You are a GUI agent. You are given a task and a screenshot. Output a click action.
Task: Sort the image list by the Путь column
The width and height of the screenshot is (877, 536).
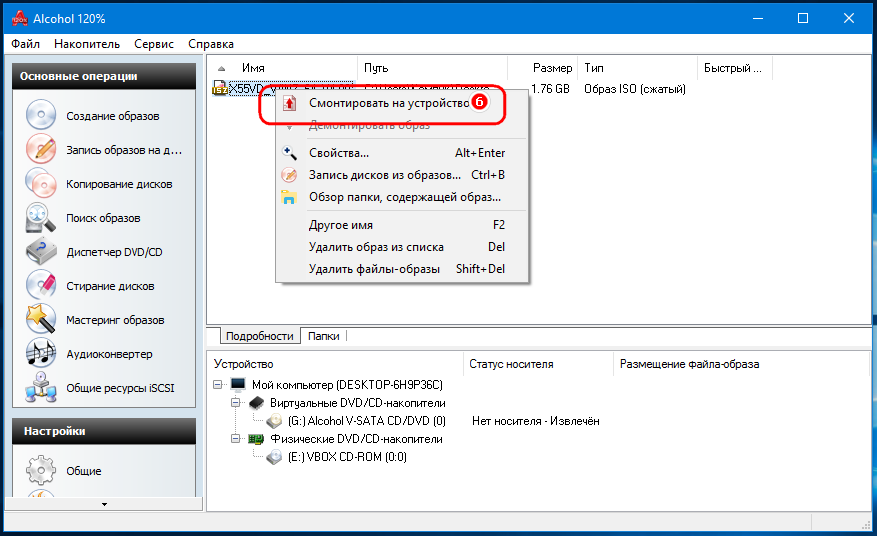(432, 68)
